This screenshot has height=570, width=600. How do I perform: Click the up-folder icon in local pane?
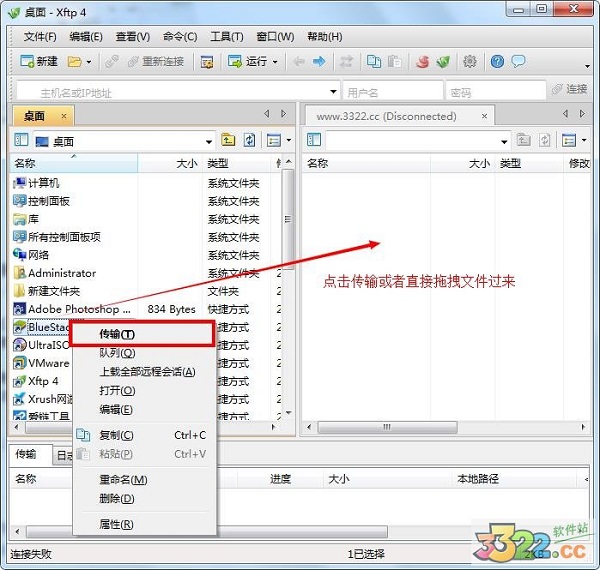point(228,140)
